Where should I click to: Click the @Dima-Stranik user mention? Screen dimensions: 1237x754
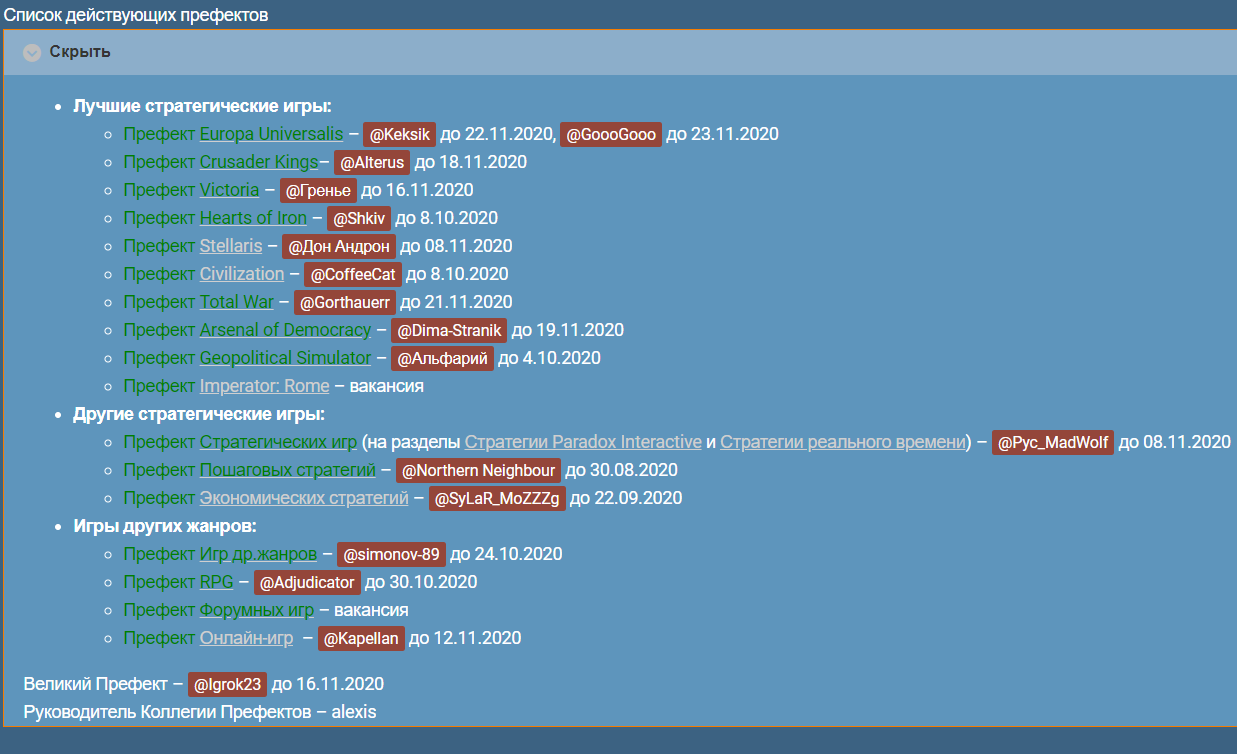449,330
